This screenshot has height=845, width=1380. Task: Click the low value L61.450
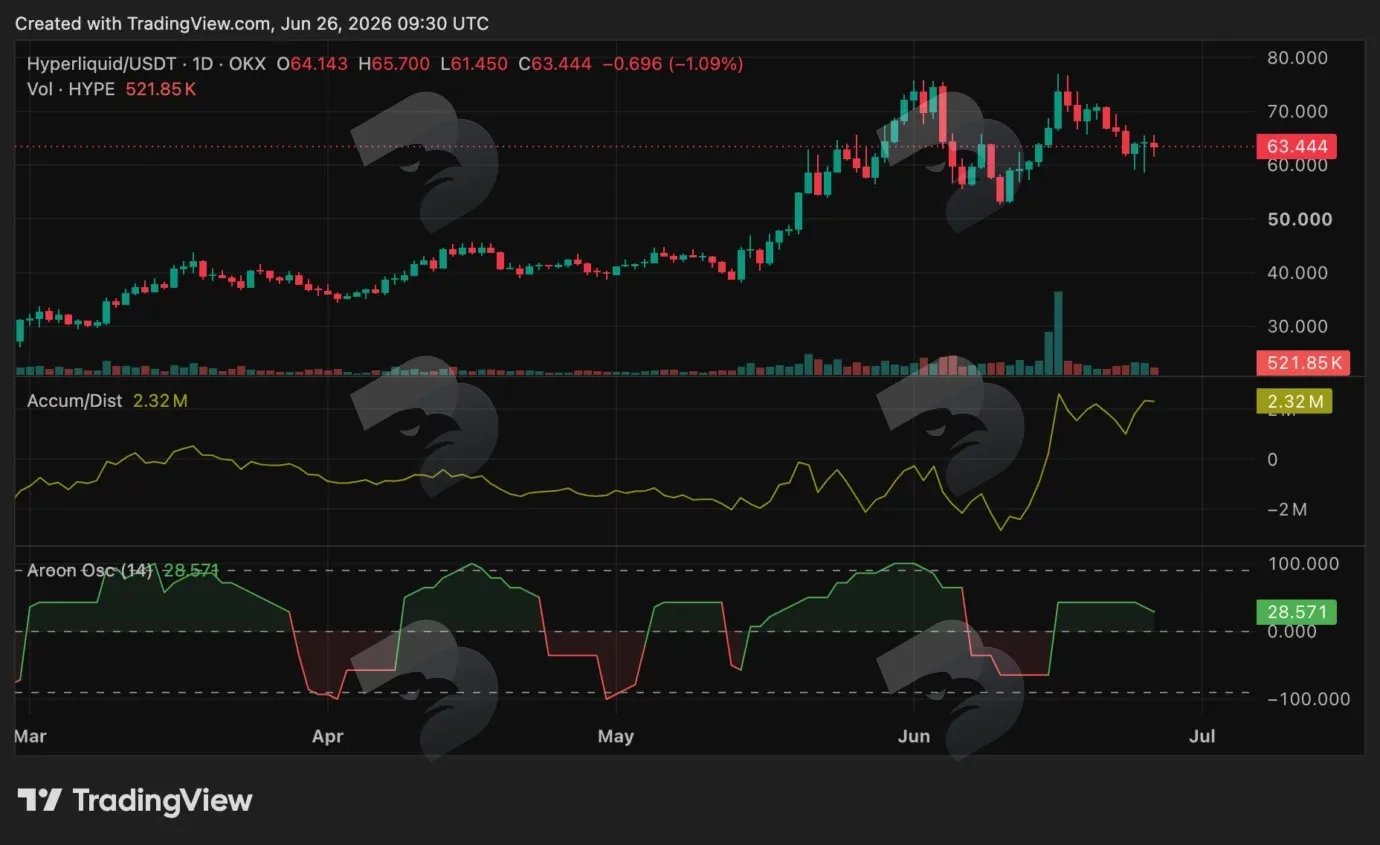coord(474,64)
